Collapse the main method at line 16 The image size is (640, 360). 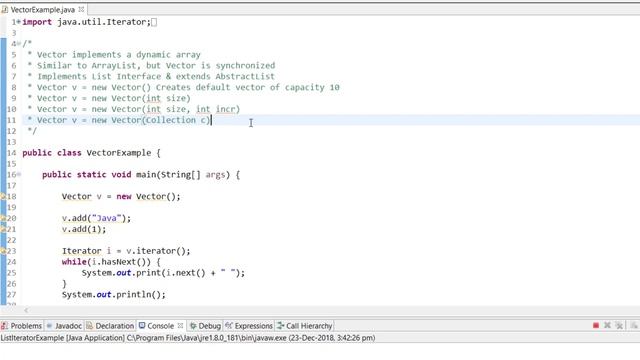pyautogui.click(x=19, y=175)
